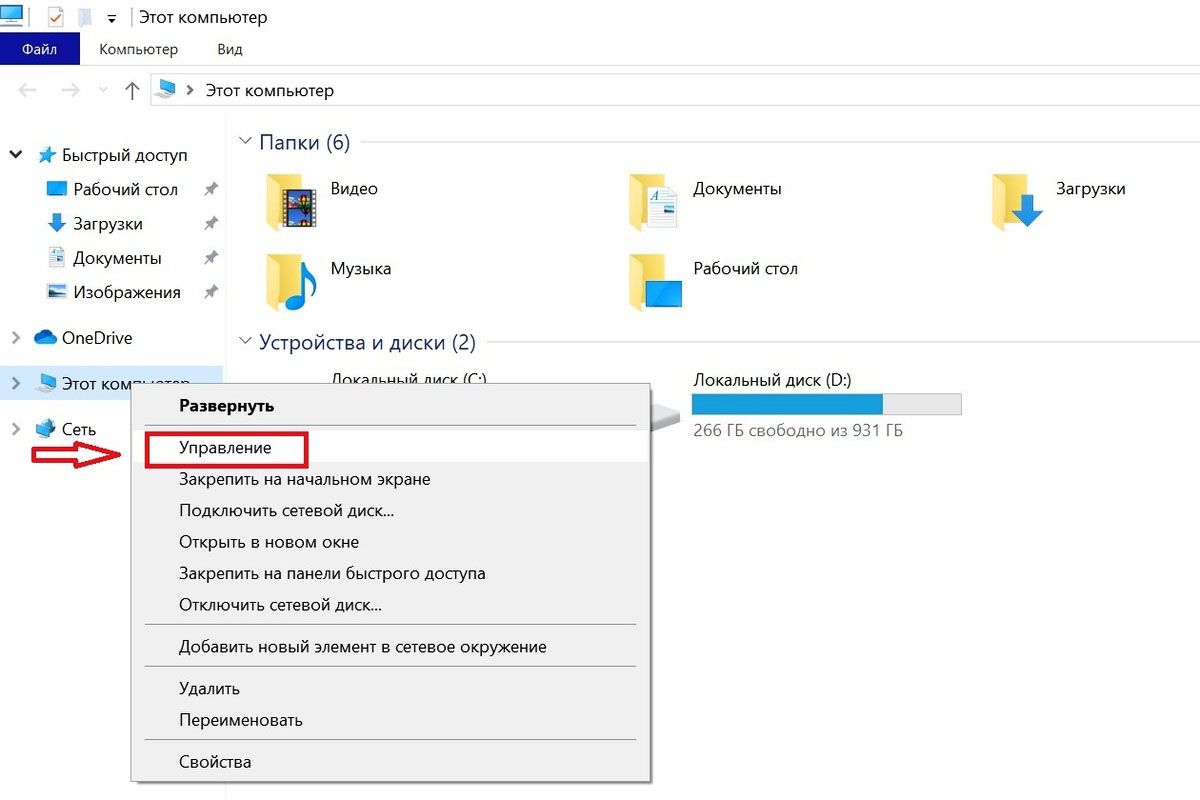The height and width of the screenshot is (800, 1200).
Task: Click the OneDrive cloud icon in sidebar
Action: tap(45, 338)
